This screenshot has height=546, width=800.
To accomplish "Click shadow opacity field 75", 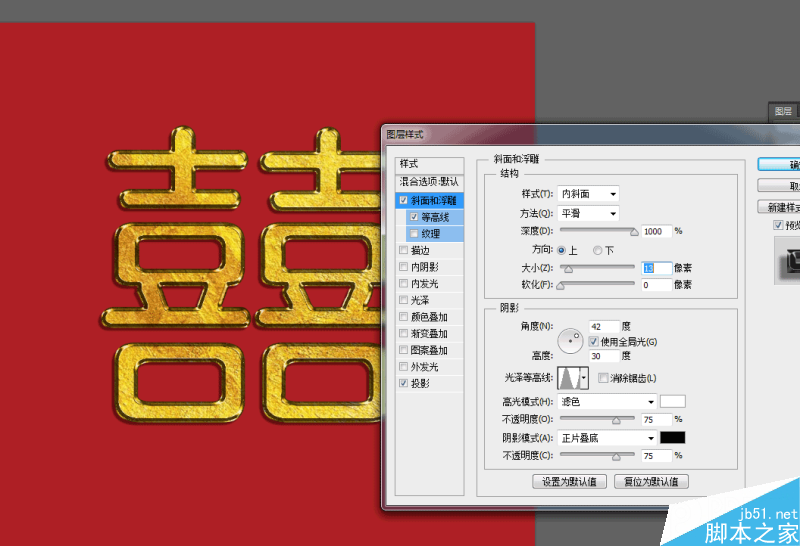I will point(657,456).
